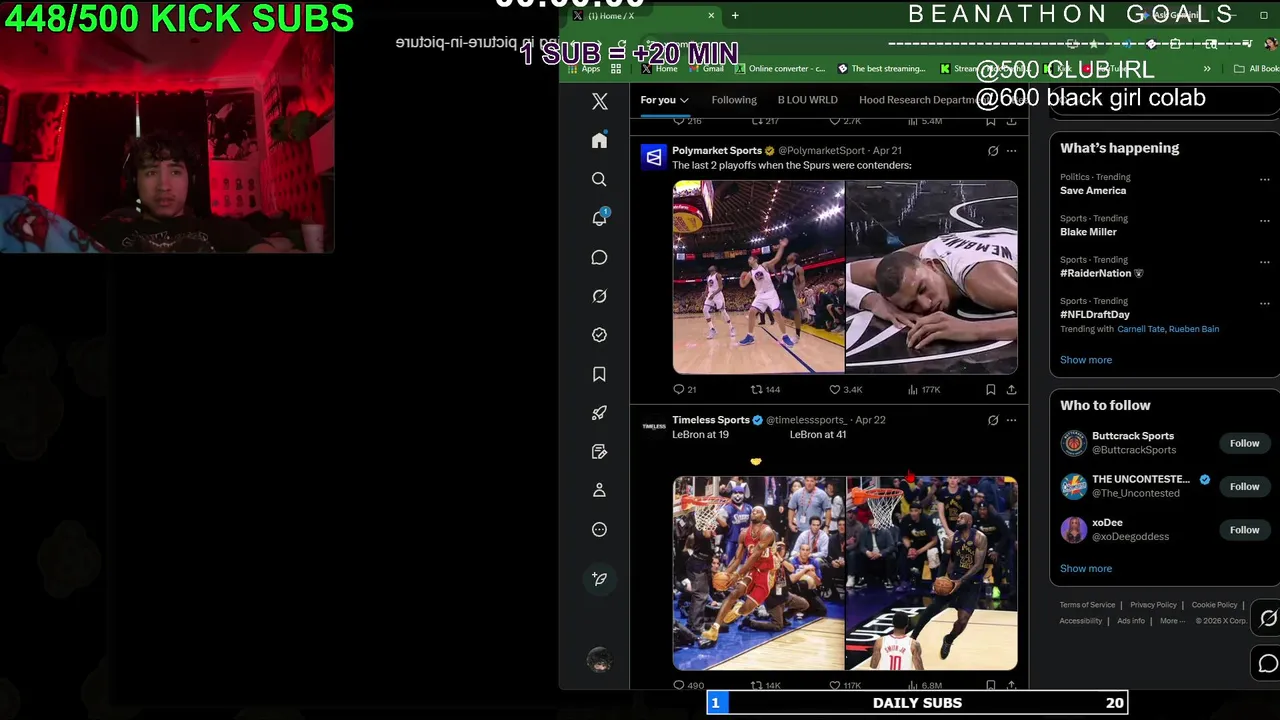Open Chat messages icon in sidebar
1280x720 pixels.
point(599,257)
